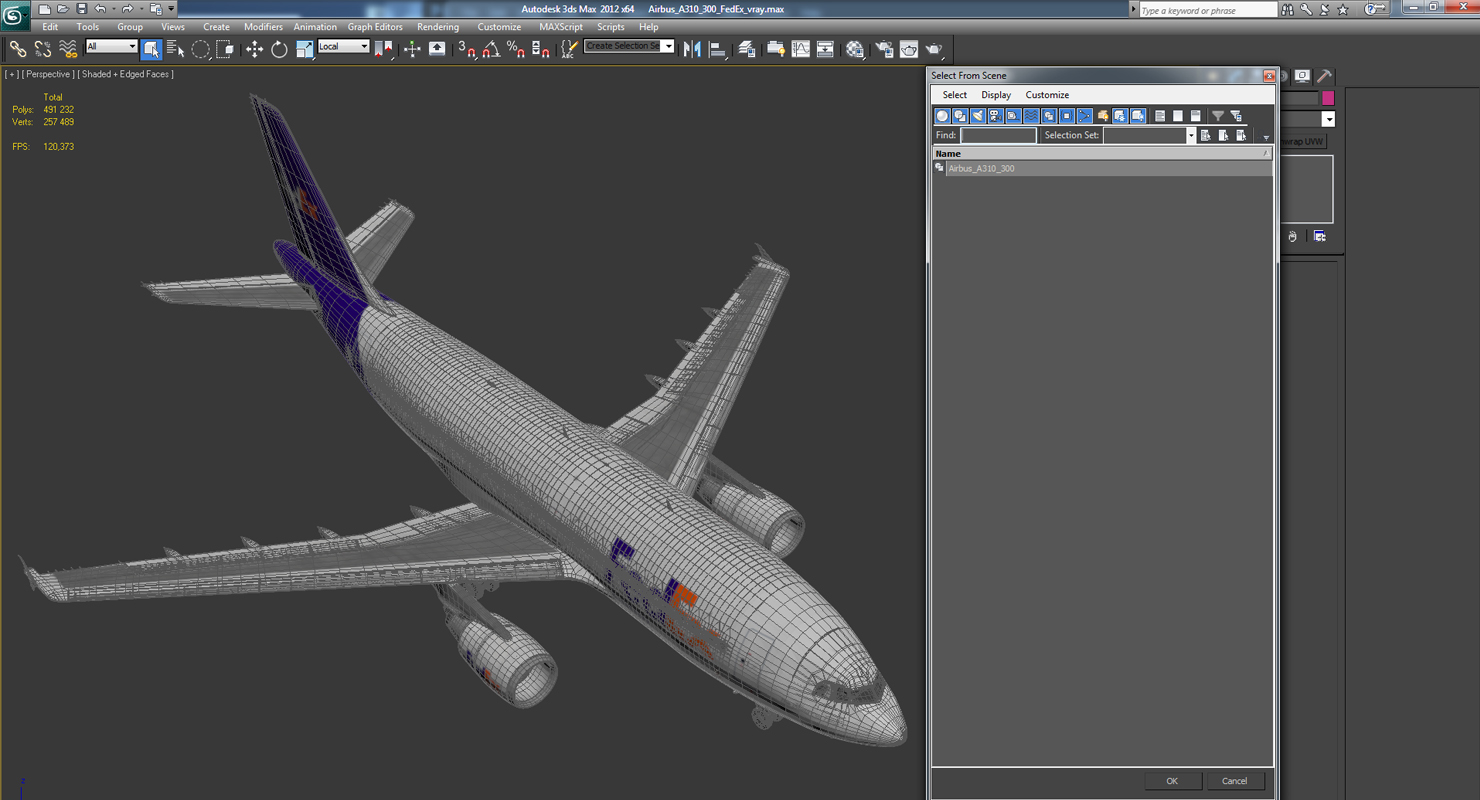Open the Curve Editor
This screenshot has height=800, width=1480.
pos(801,48)
